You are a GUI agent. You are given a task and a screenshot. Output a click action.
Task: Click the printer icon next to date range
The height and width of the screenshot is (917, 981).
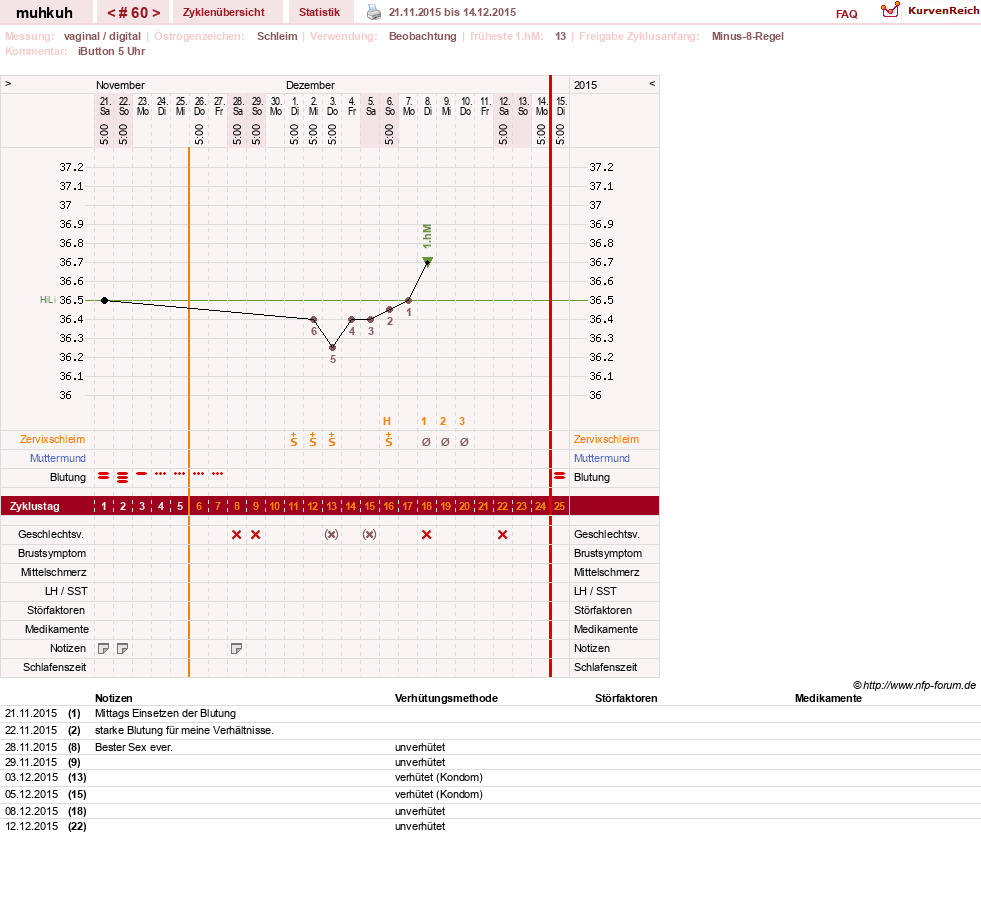pos(374,12)
